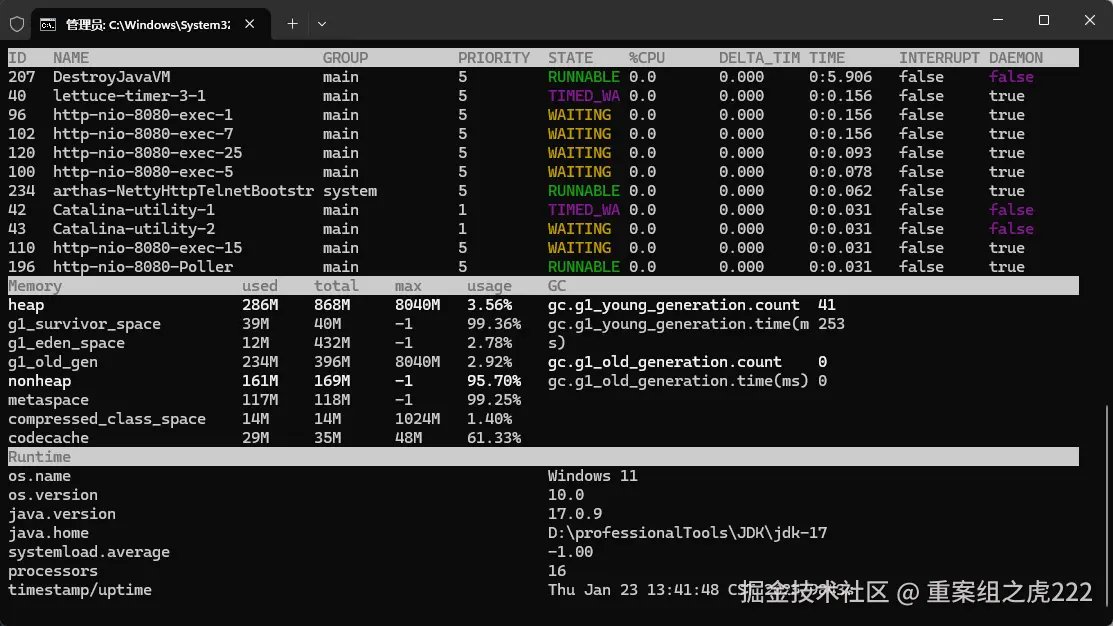Screen dimensions: 1113x626
Task: Click the NAME column header
Action: pos(71,58)
